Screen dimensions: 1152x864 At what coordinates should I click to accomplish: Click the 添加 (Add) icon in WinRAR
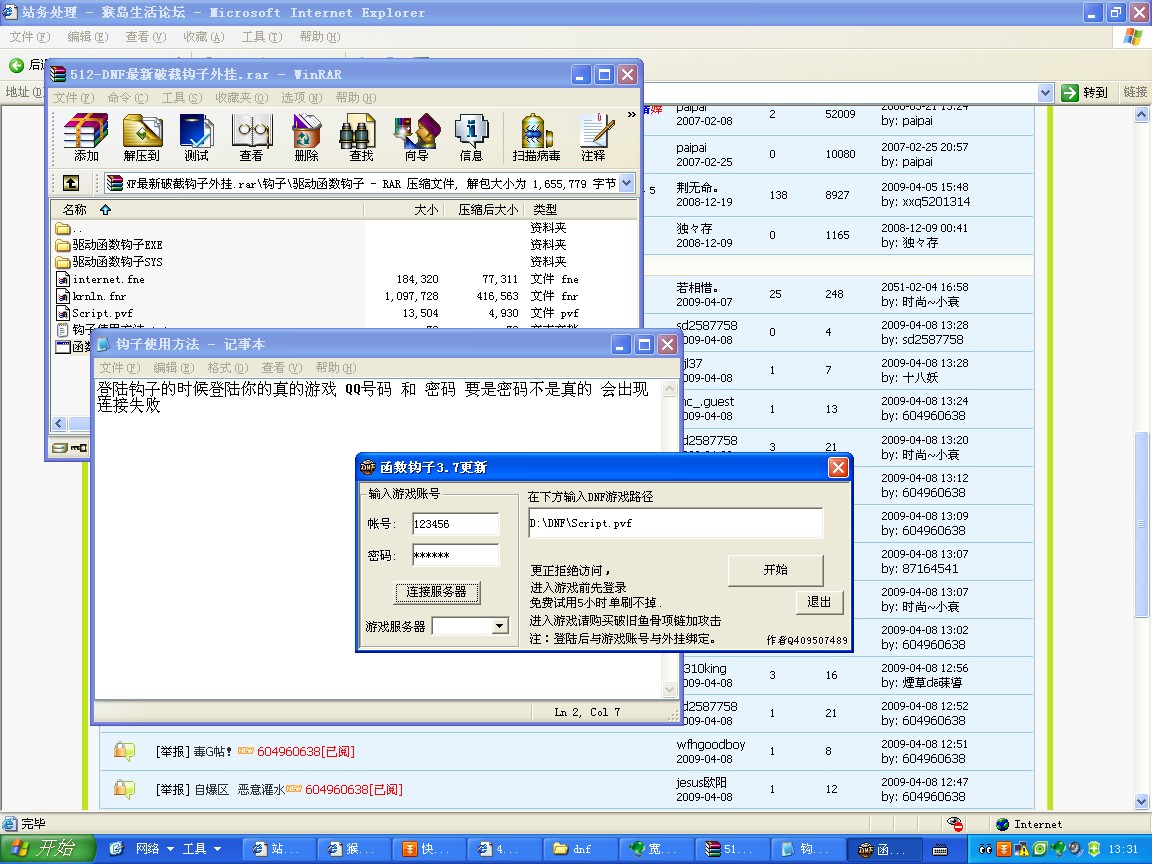pyautogui.click(x=86, y=137)
